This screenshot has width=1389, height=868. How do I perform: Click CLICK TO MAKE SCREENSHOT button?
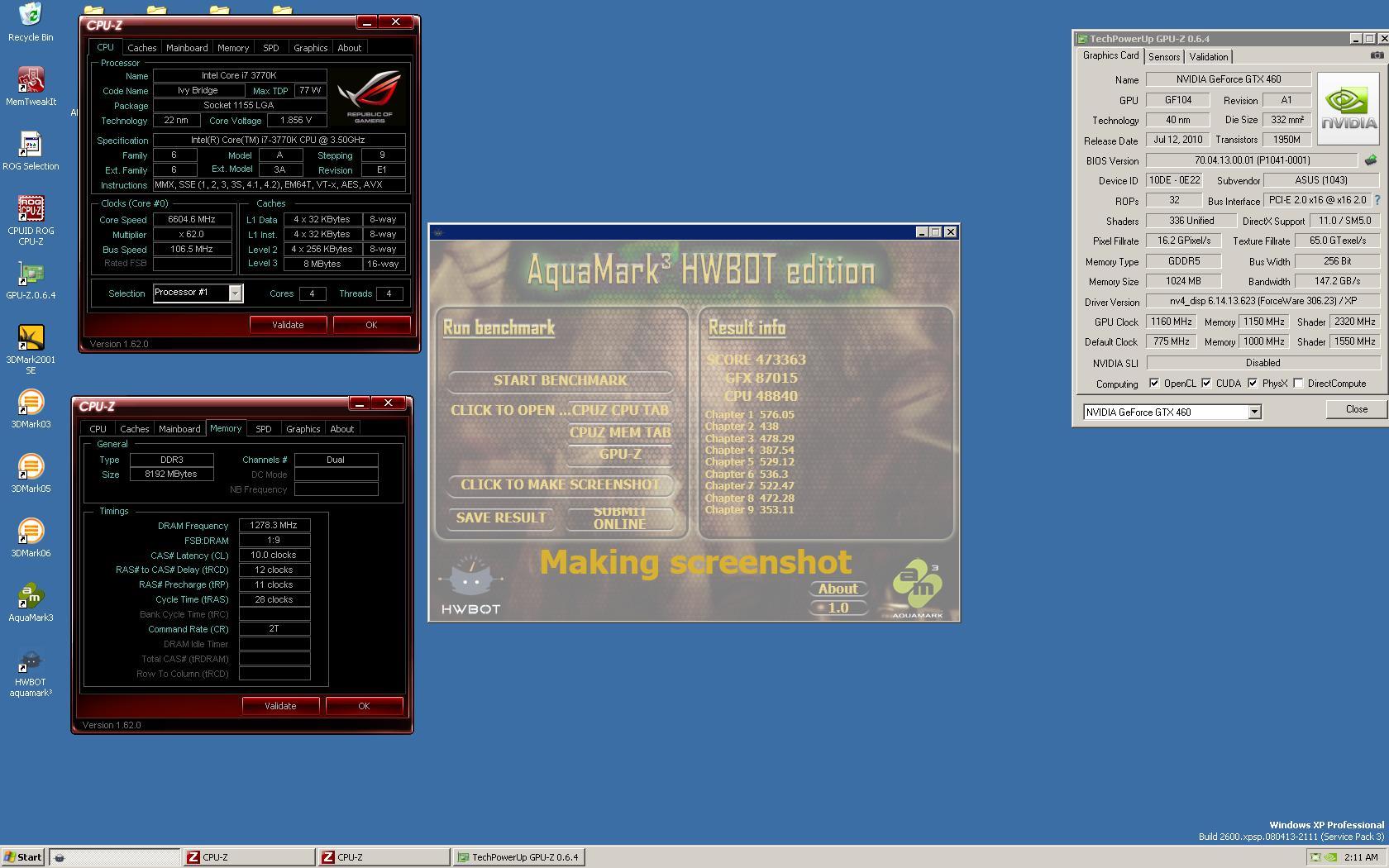point(560,484)
